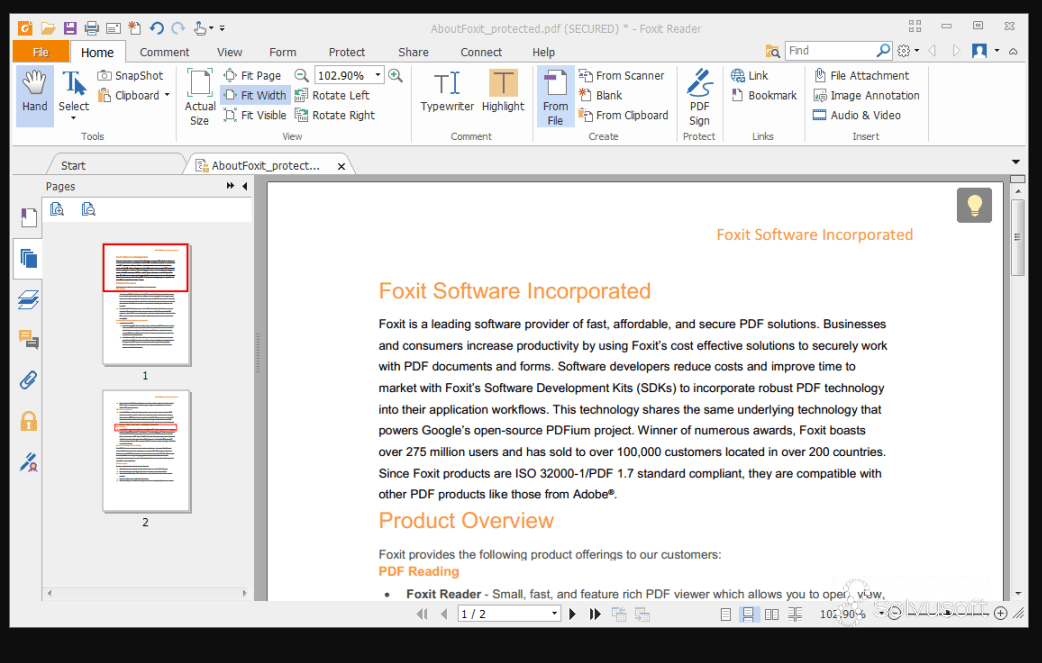Rotate the page left

(332, 96)
